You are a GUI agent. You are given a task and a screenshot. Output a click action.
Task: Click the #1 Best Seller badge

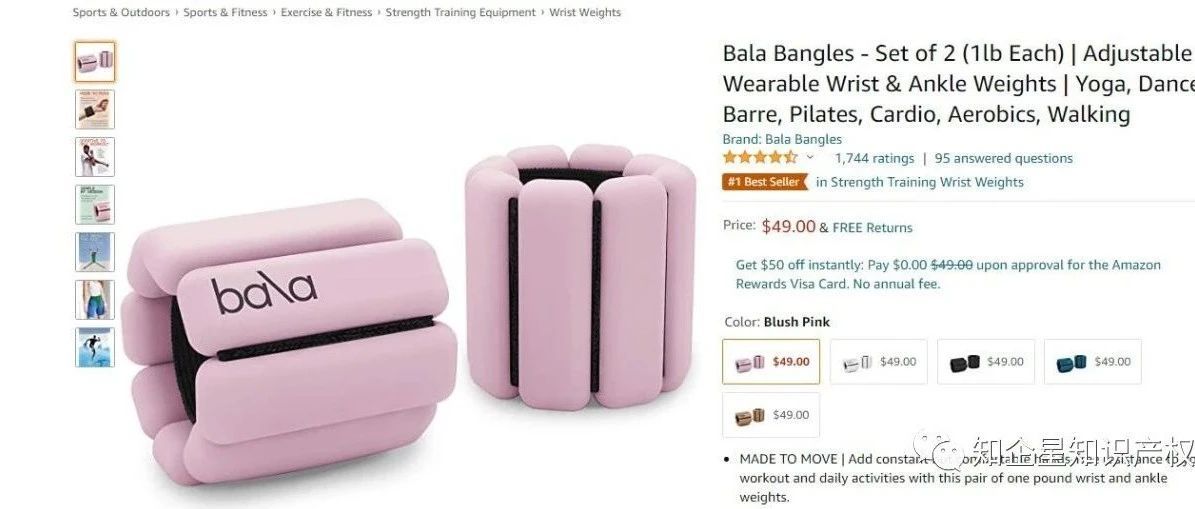[764, 182]
